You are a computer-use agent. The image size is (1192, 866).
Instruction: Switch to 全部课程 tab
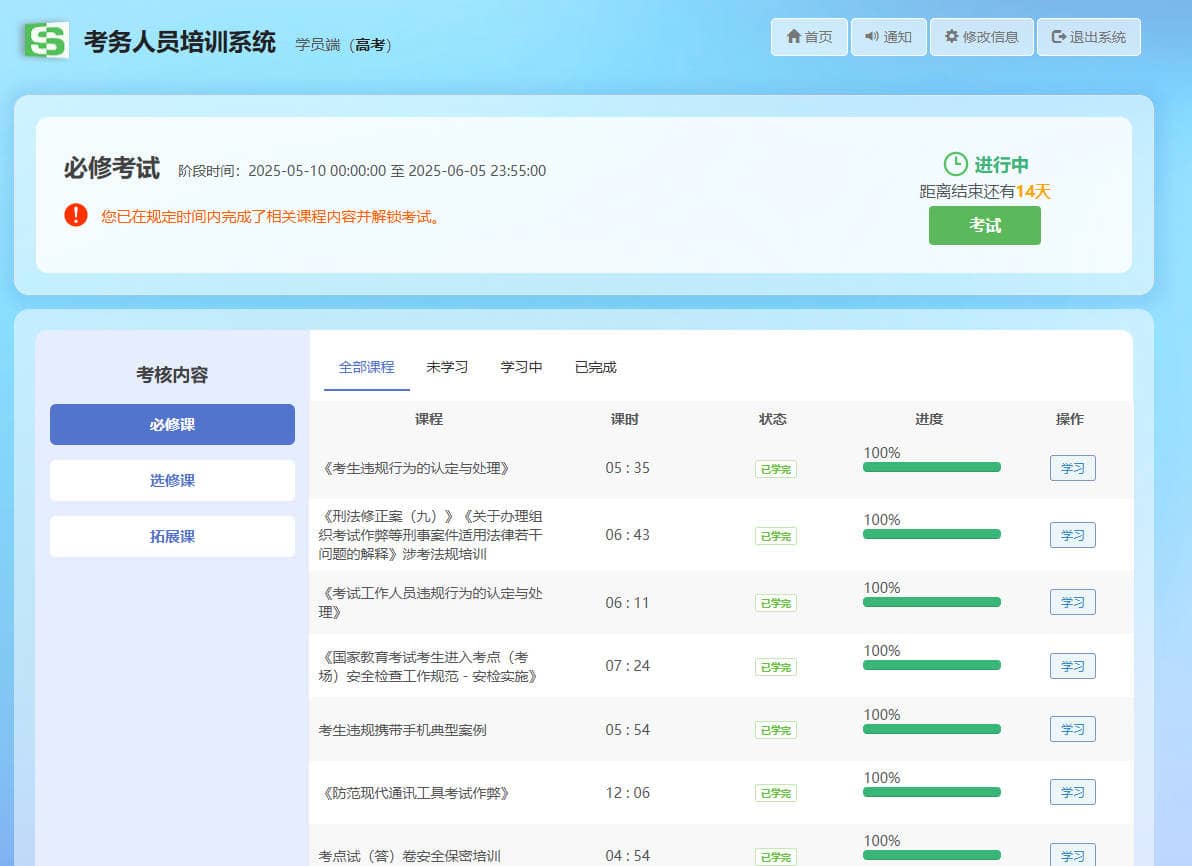366,367
